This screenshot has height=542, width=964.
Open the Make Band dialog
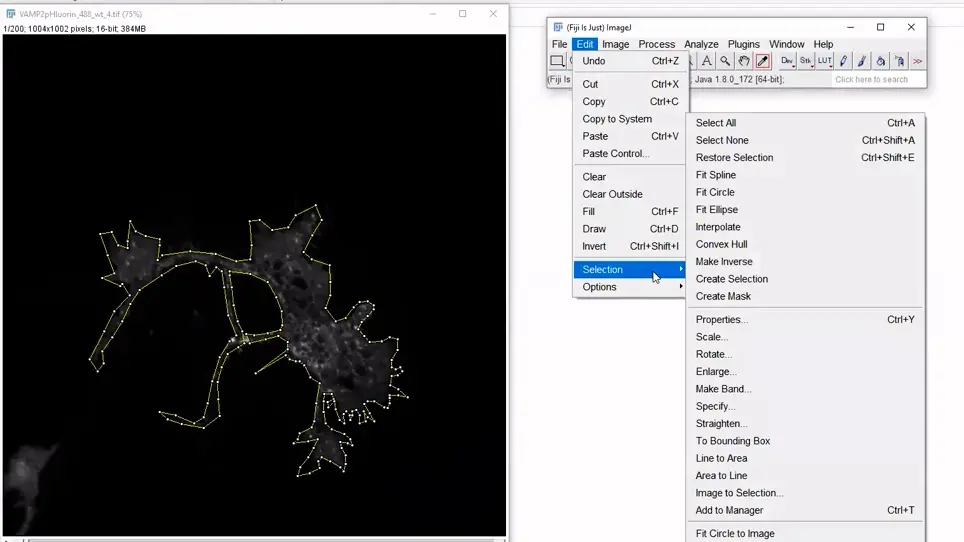tap(805, 389)
